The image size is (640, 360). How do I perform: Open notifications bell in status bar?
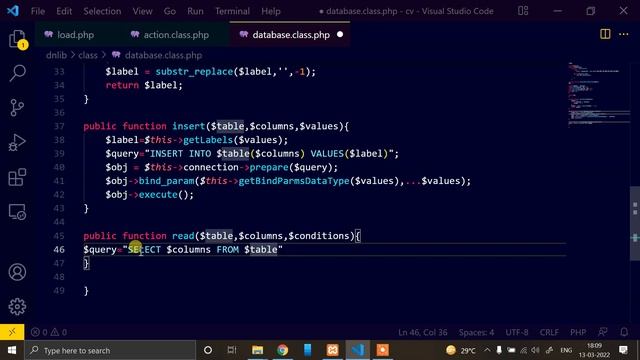coord(624,332)
